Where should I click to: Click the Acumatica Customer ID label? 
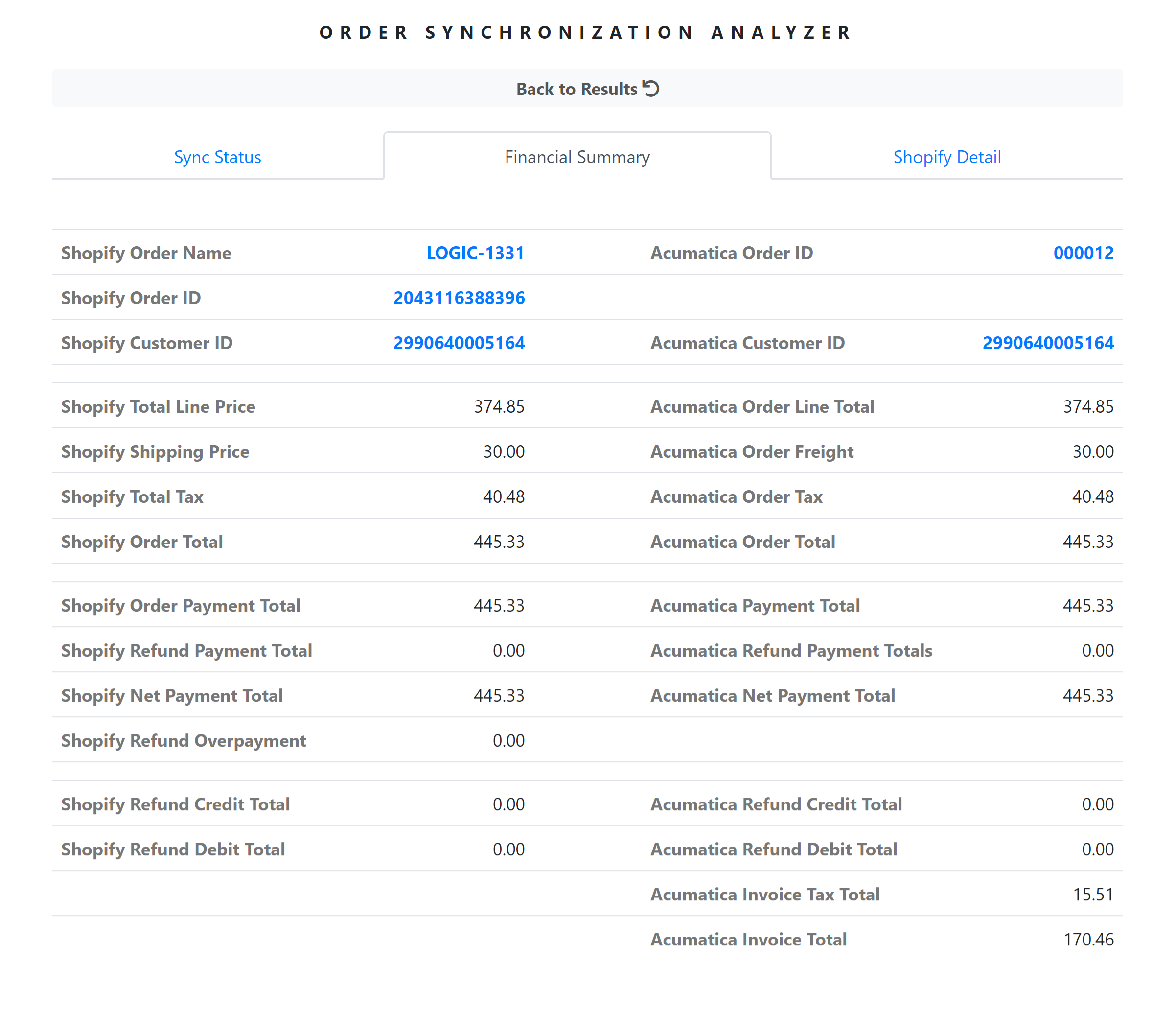coord(747,343)
